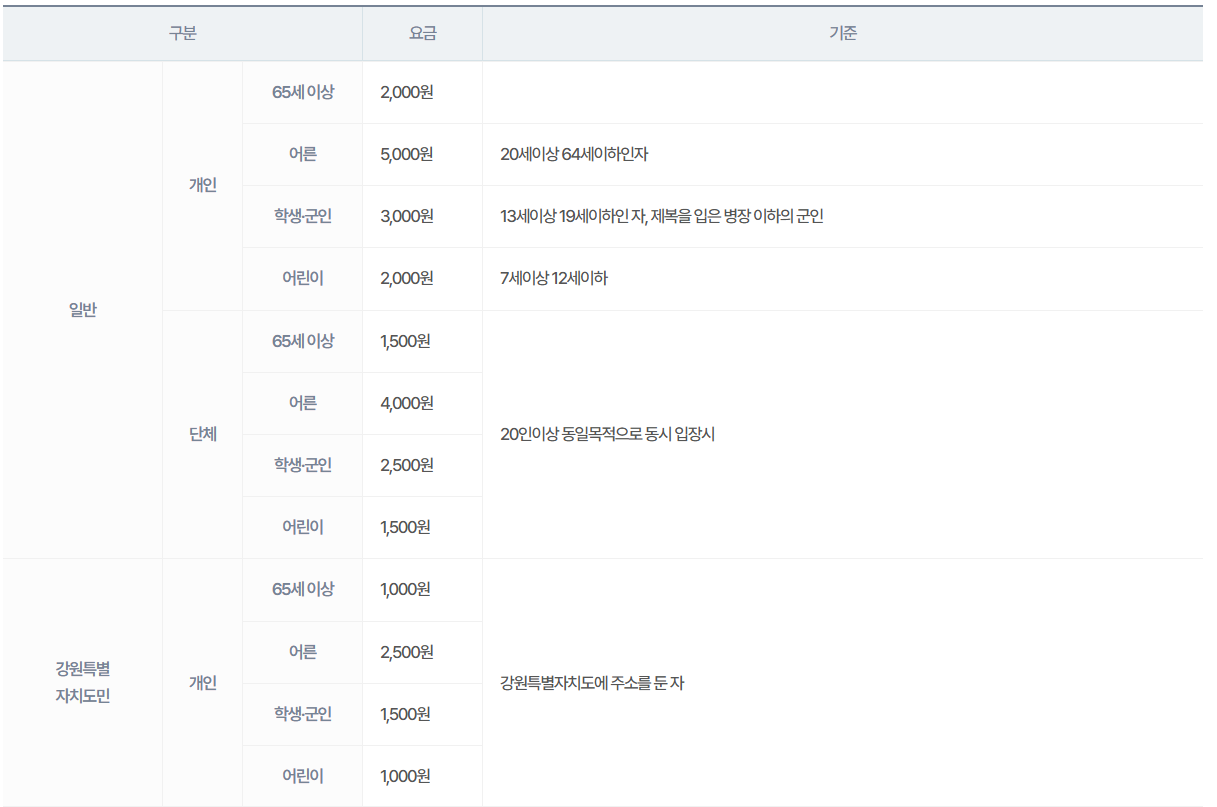Click the 개인 cell under 일반
1217x807 pixels.
click(200, 185)
